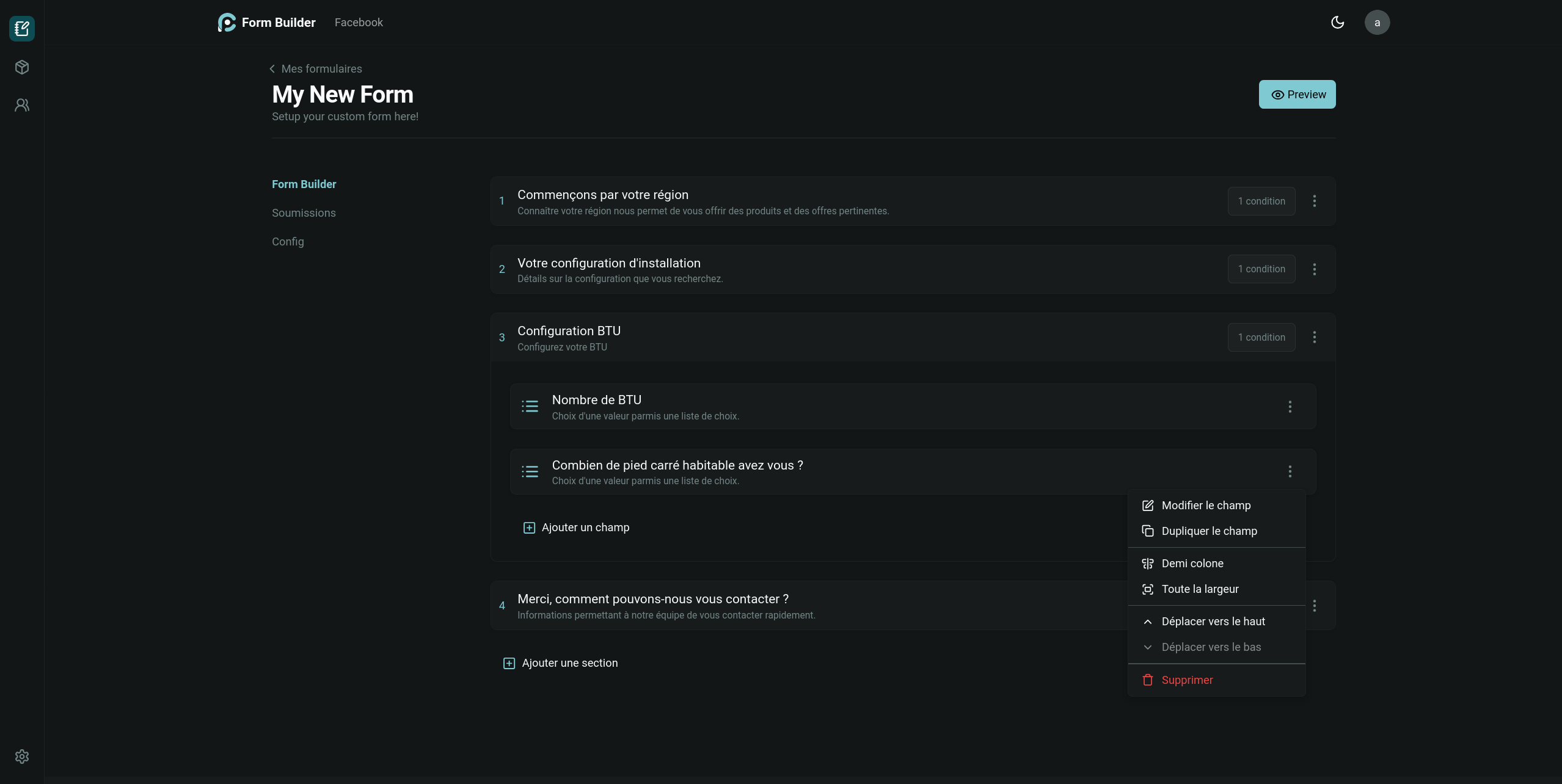Select Demi colone layout option in menu
Viewport: 1562px width, 784px height.
pos(1192,563)
